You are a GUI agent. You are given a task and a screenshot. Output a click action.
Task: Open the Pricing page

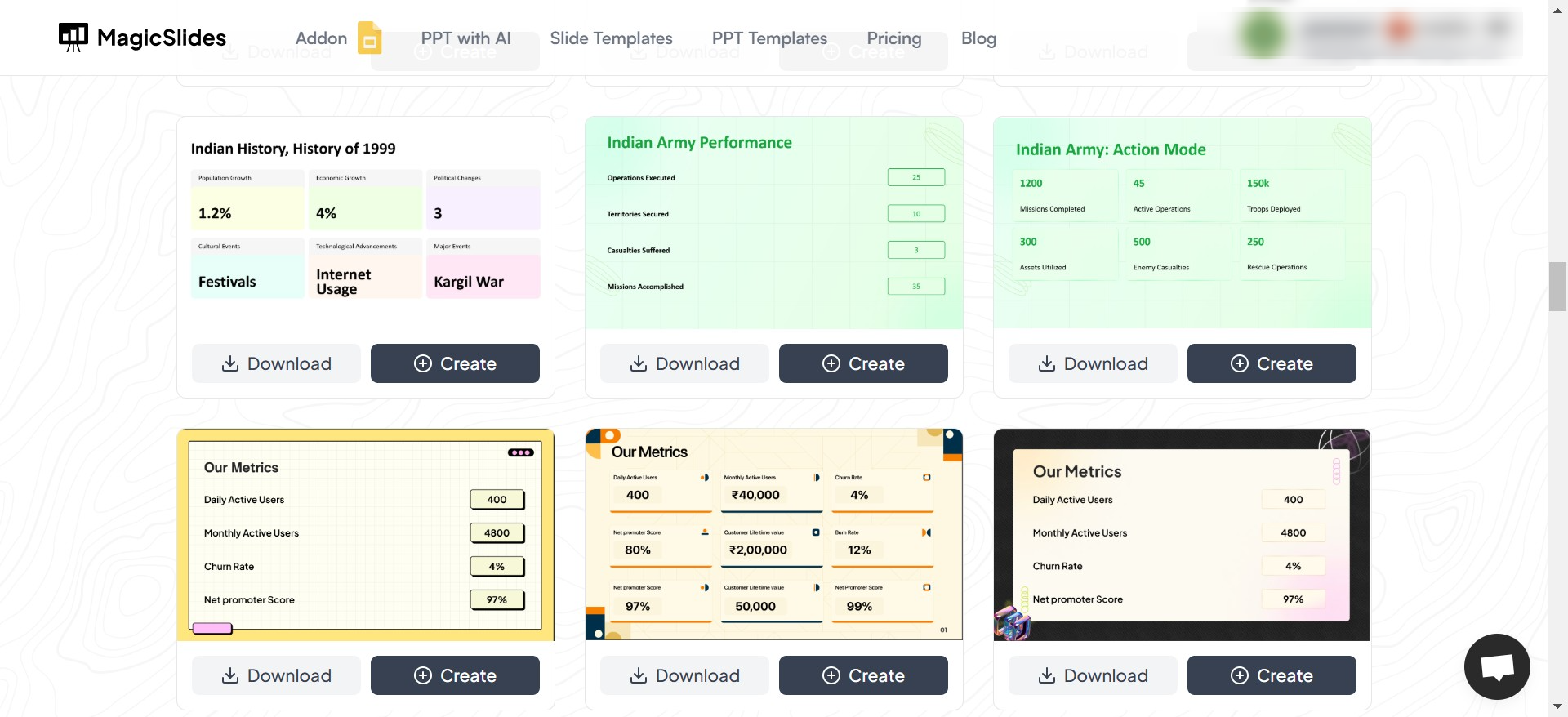[x=894, y=38]
